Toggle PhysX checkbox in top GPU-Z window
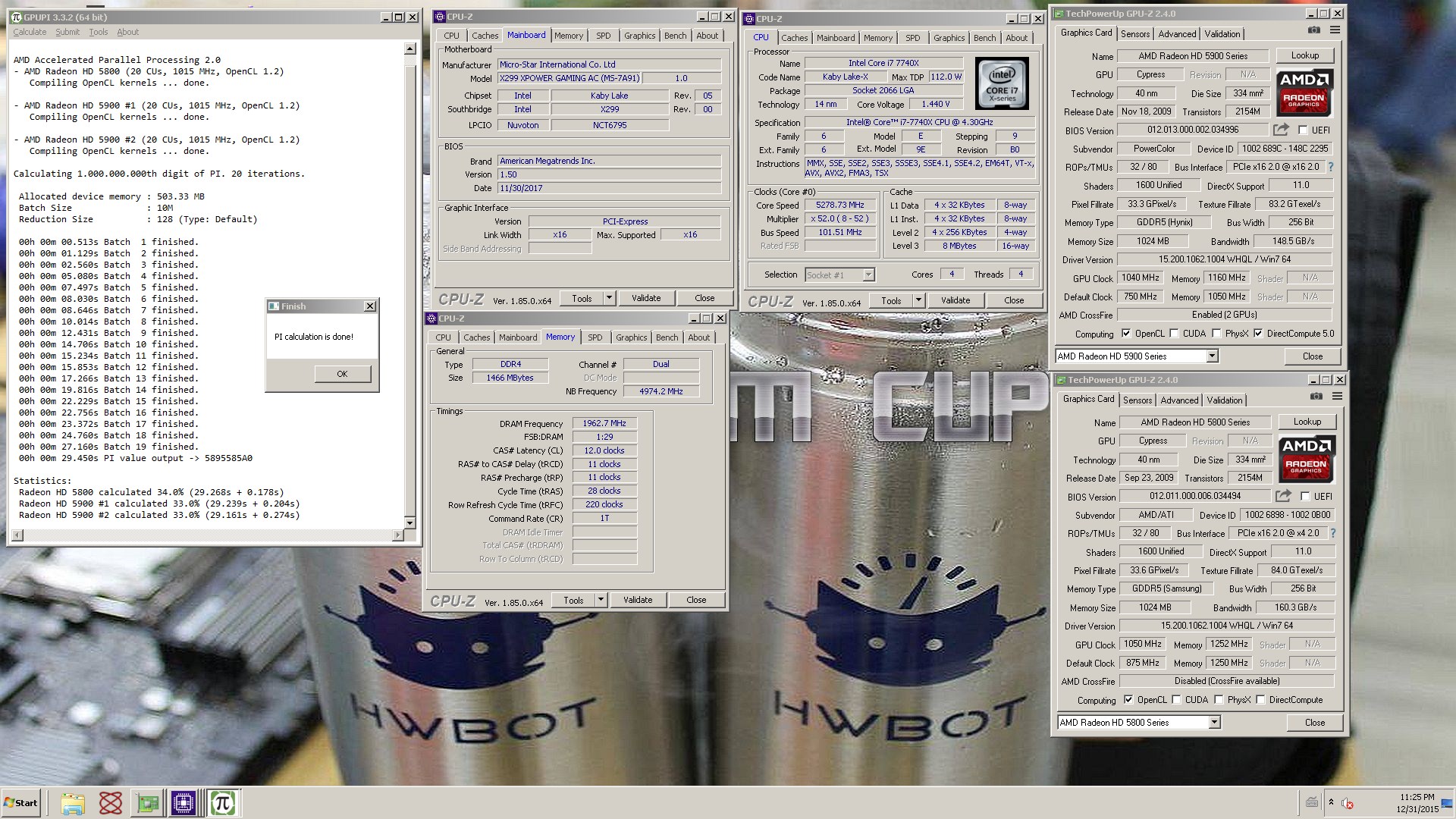Screen dimensions: 1456x819 pos(1216,334)
